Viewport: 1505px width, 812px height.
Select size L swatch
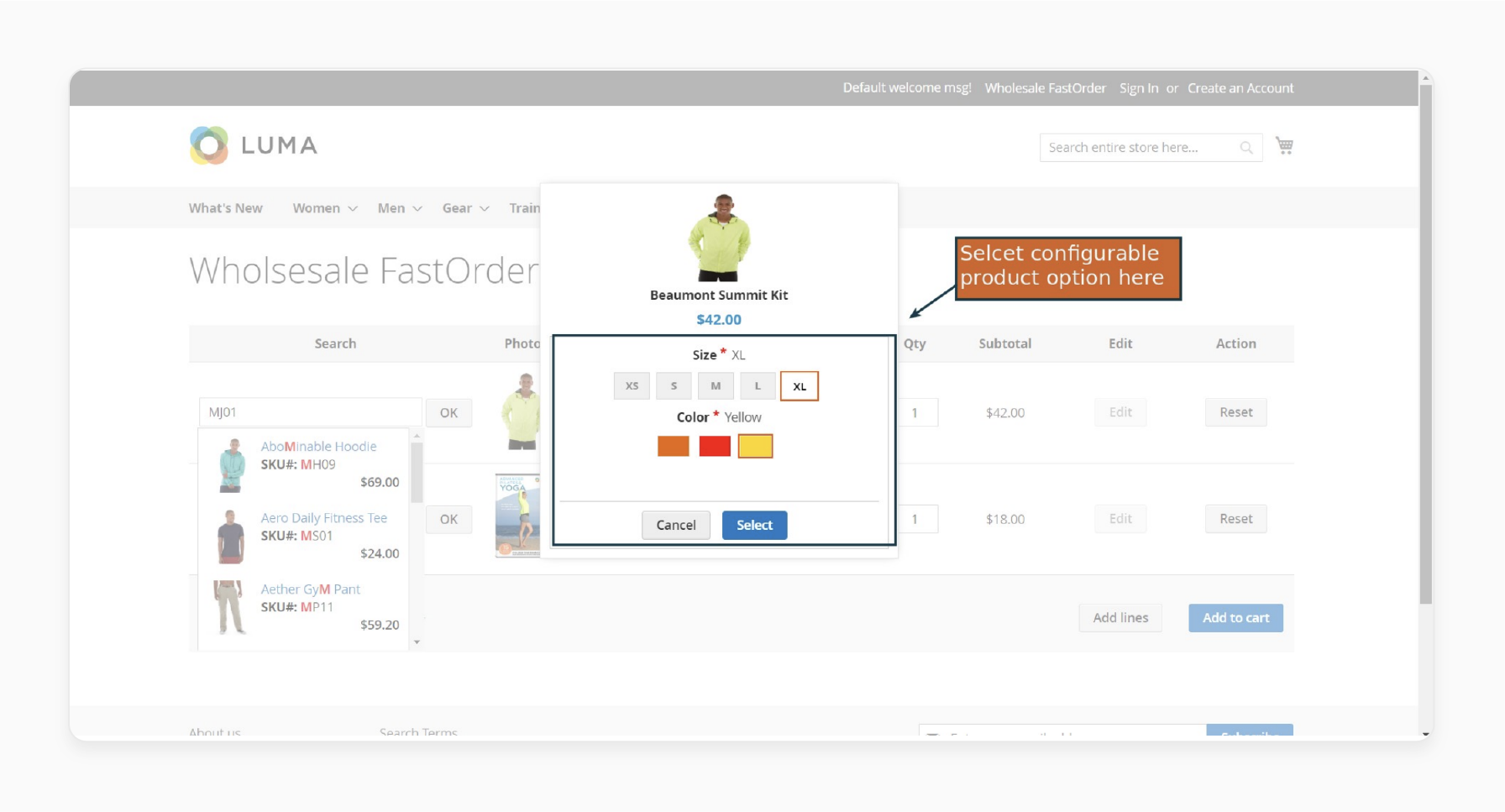pyautogui.click(x=758, y=386)
